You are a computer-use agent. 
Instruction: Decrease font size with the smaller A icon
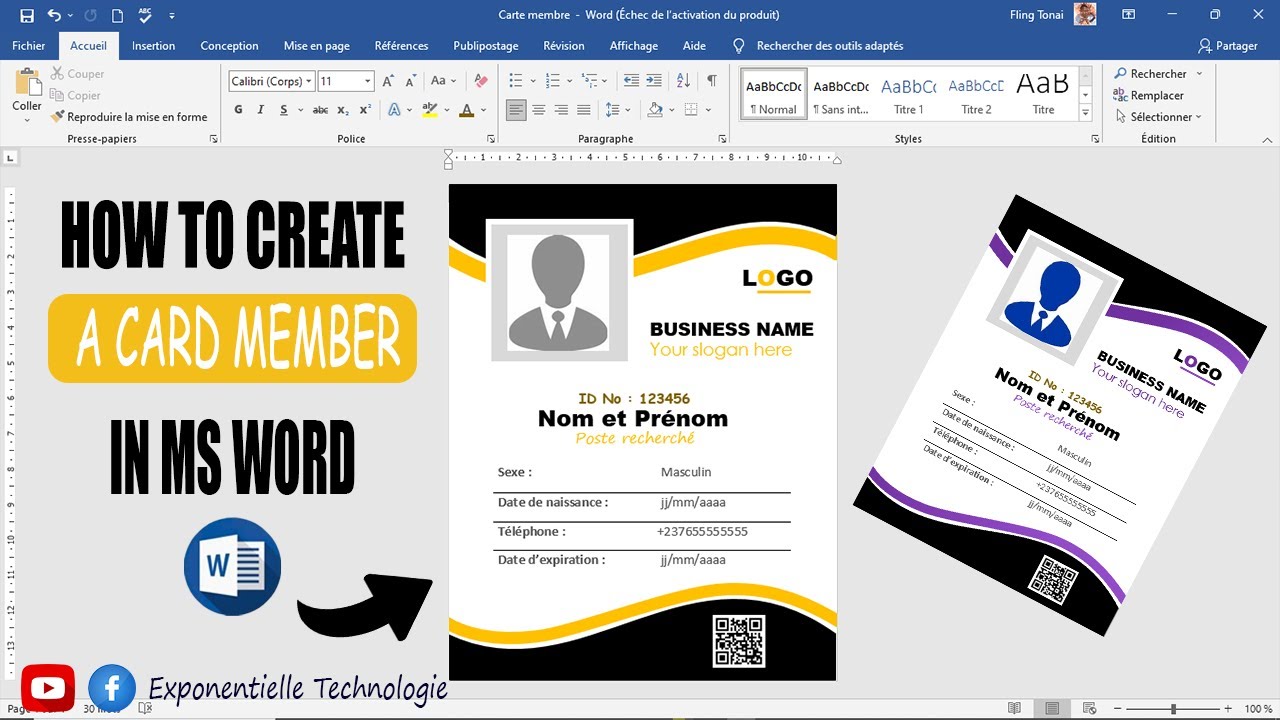[x=411, y=81]
